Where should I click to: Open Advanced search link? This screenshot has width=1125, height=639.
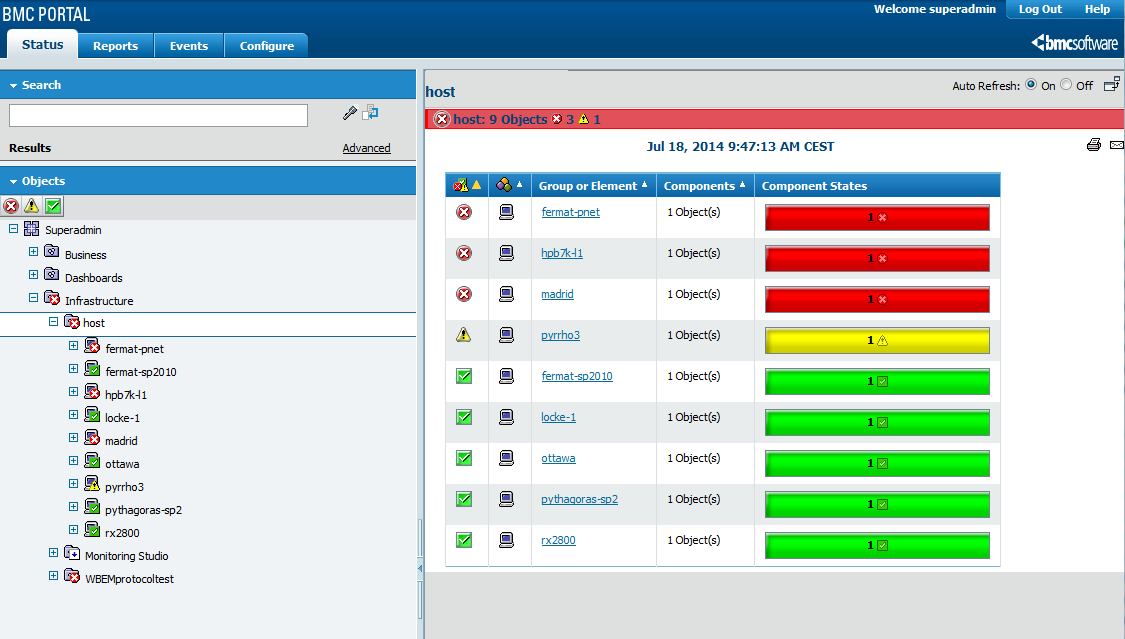click(366, 148)
